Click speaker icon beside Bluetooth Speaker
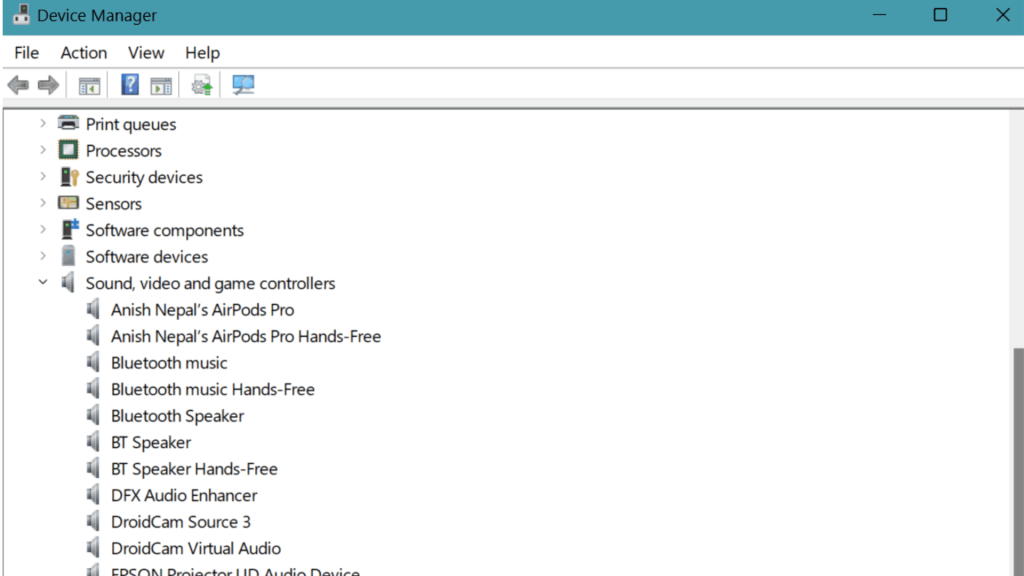The height and width of the screenshot is (576, 1024). (x=93, y=415)
